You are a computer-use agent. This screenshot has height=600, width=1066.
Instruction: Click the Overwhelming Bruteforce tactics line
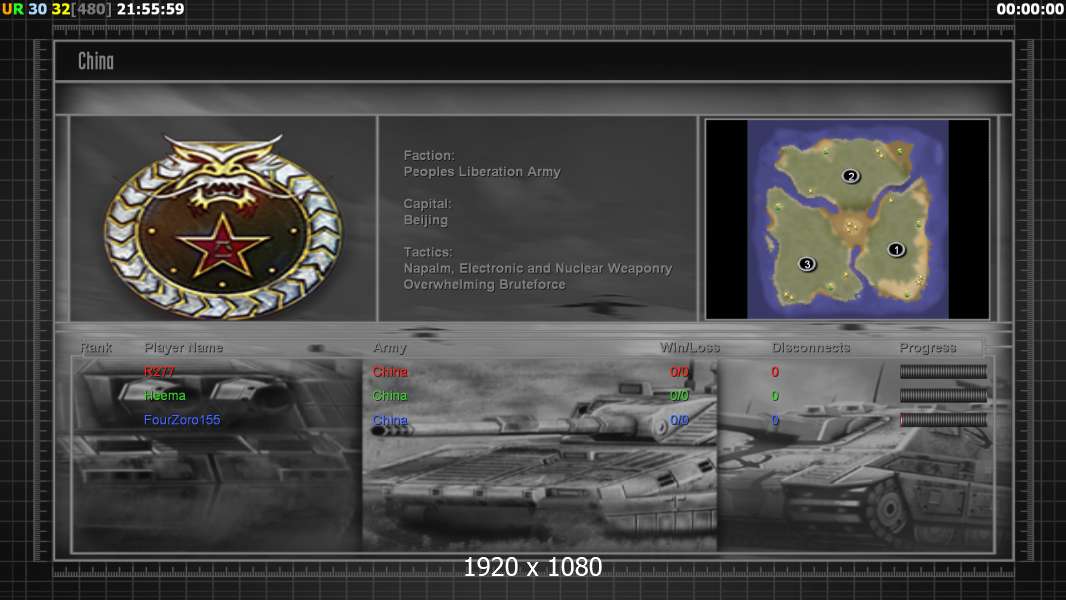click(484, 285)
